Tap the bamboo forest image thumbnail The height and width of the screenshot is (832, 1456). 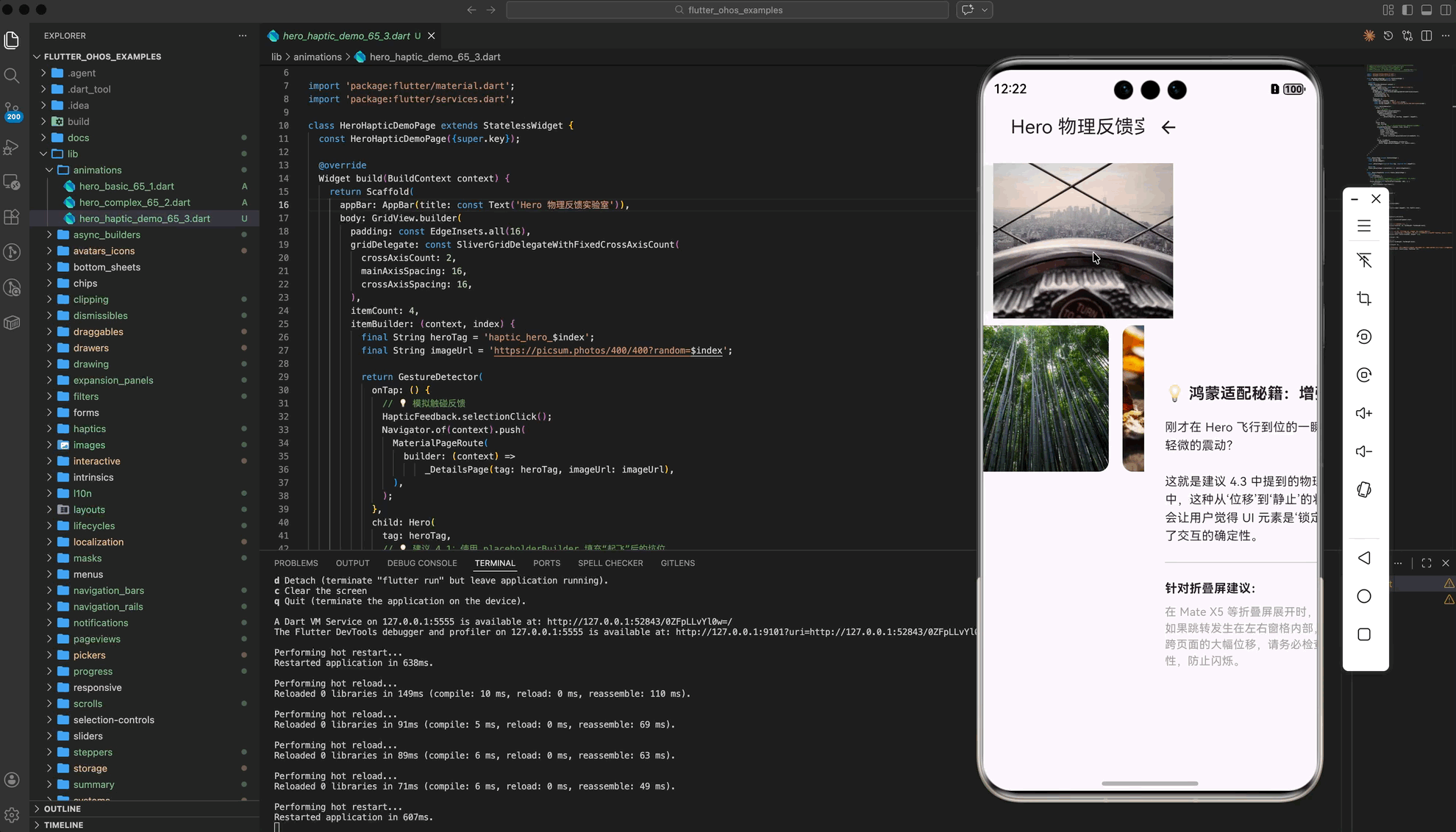(x=1045, y=398)
